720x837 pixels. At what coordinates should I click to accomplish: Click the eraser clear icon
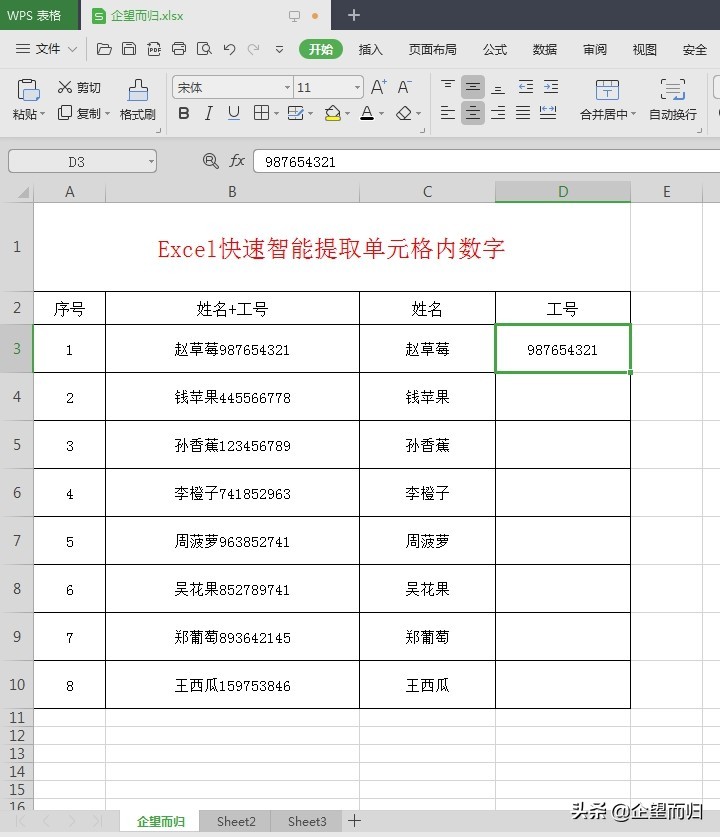point(404,113)
